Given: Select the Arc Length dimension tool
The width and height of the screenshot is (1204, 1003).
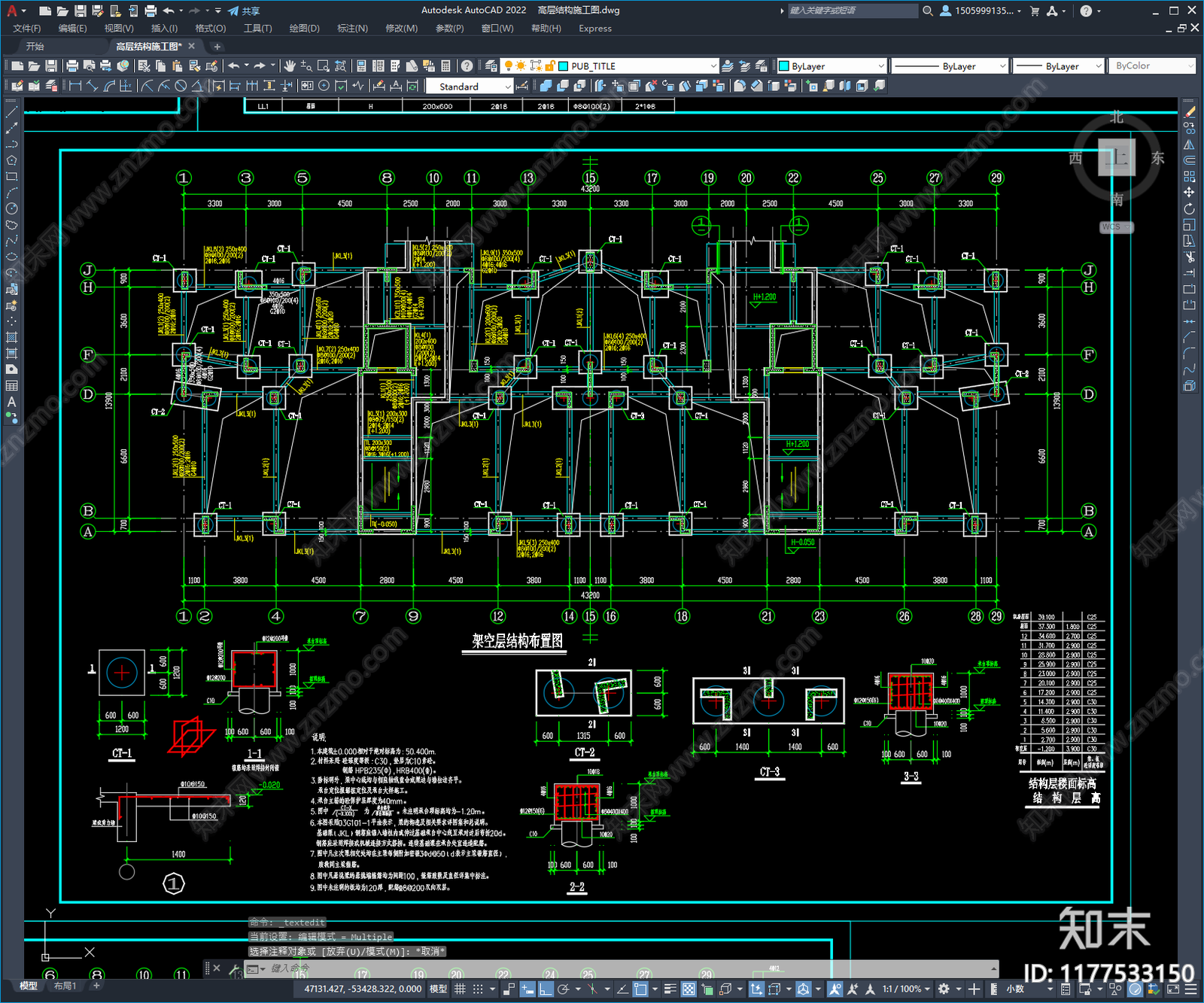Looking at the screenshot, I should [x=110, y=86].
